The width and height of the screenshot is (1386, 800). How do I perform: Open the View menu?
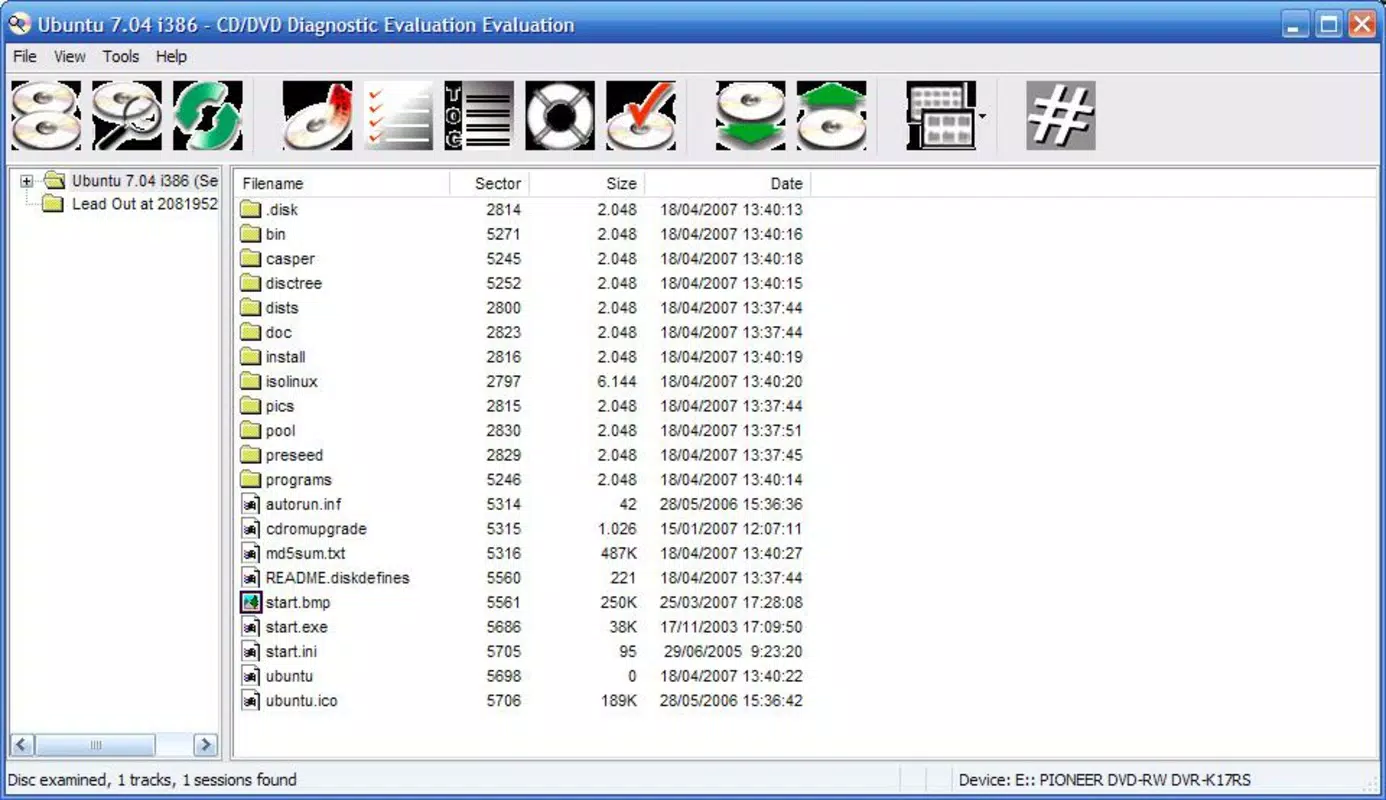coord(70,57)
